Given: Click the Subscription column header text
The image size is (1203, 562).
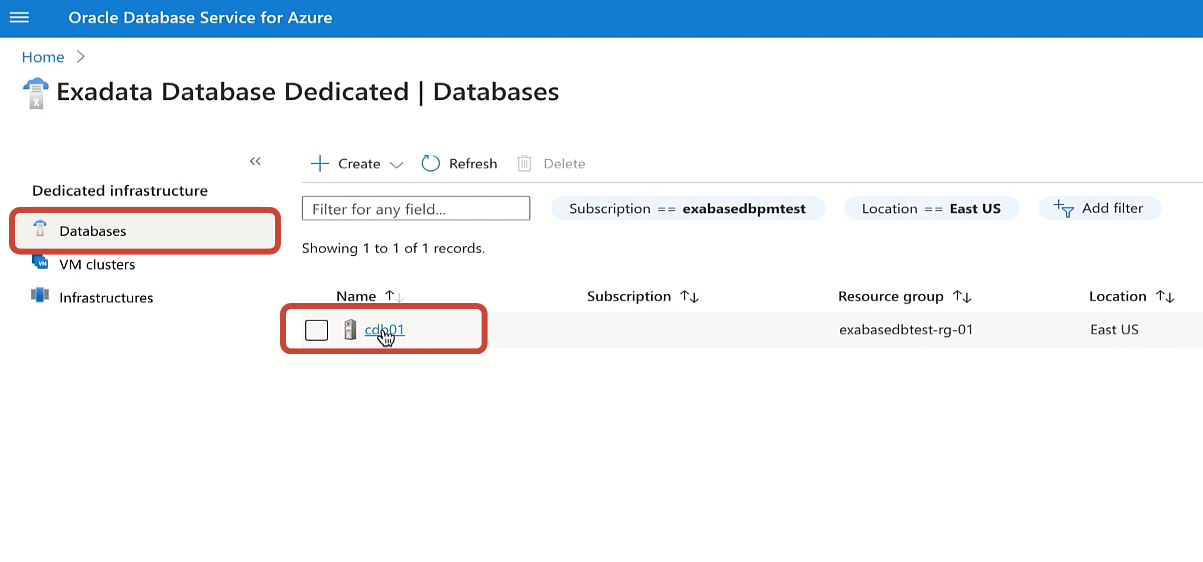Looking at the screenshot, I should (629, 296).
